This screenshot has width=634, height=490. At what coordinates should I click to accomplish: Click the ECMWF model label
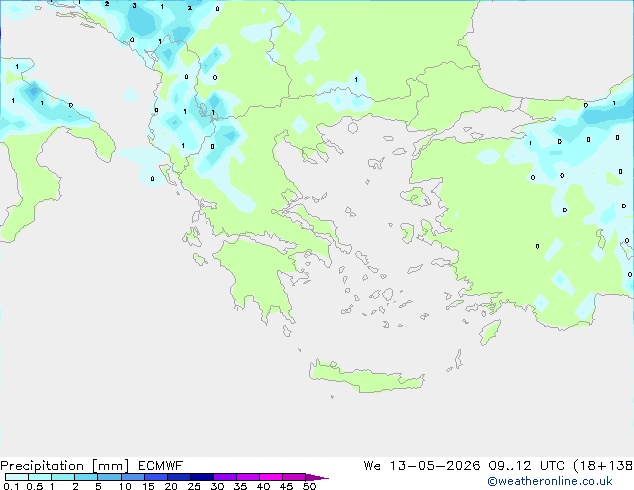pos(161,466)
